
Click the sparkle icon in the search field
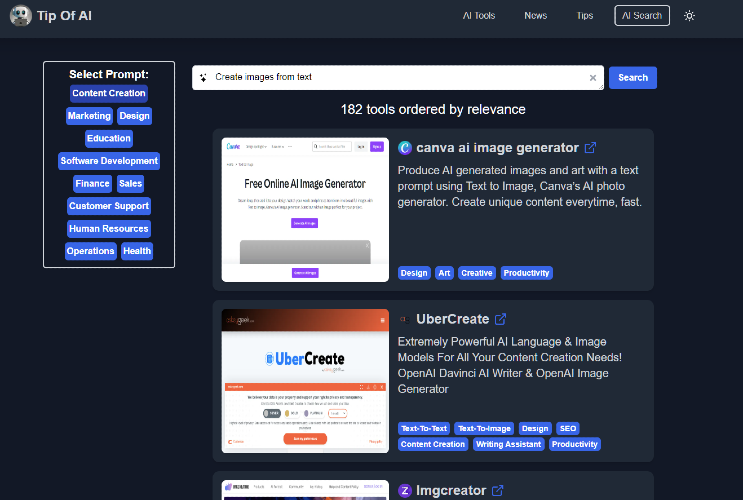[x=203, y=78]
